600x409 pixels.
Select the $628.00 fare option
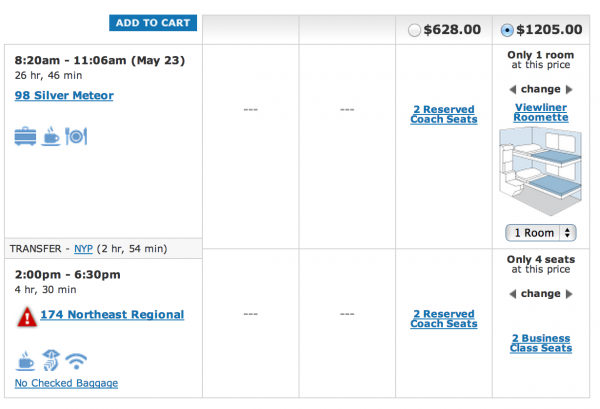point(414,30)
